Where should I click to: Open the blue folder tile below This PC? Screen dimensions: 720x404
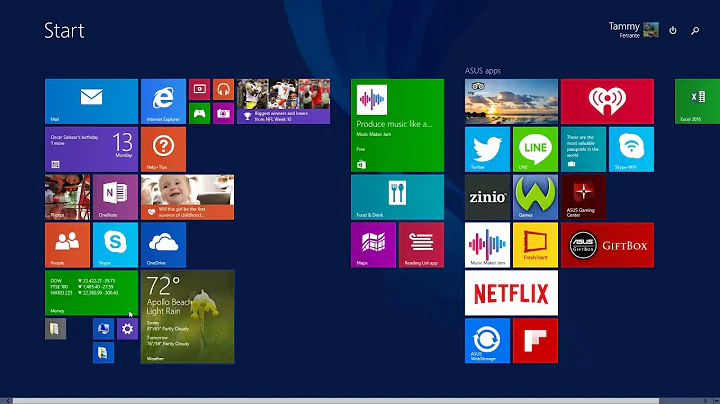(x=103, y=353)
